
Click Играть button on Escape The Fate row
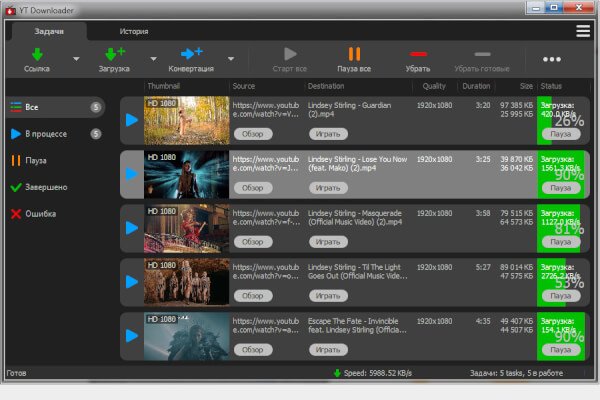(x=328, y=350)
